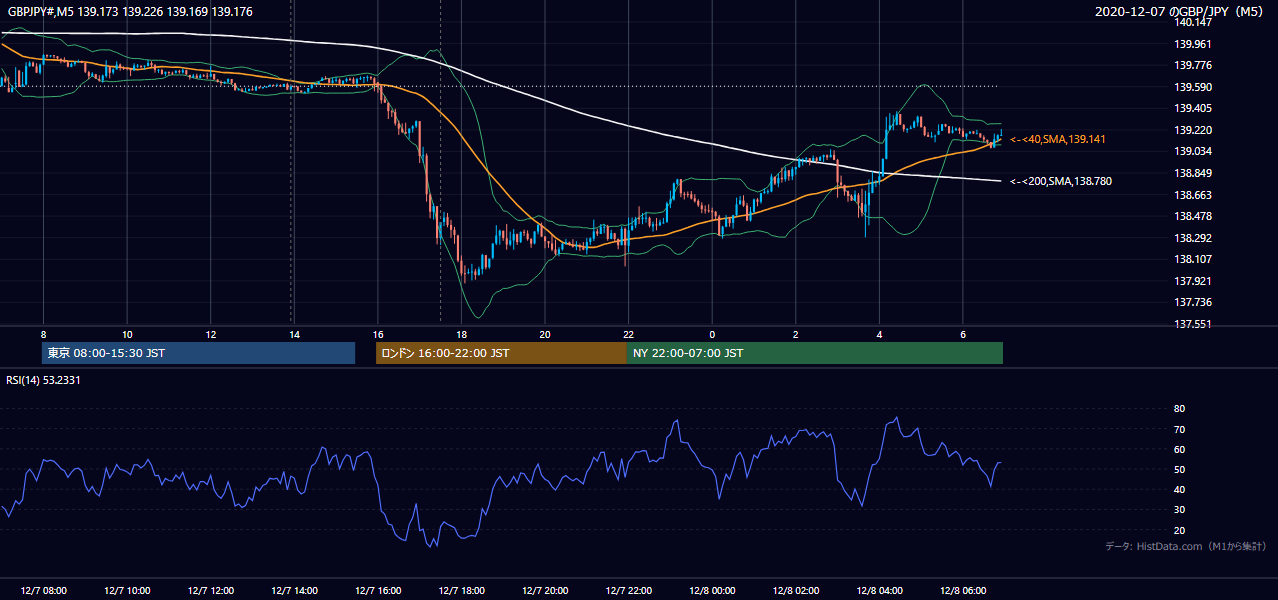Click bottom time label 12/7 10:00
This screenshot has height=600, width=1278.
(x=127, y=590)
